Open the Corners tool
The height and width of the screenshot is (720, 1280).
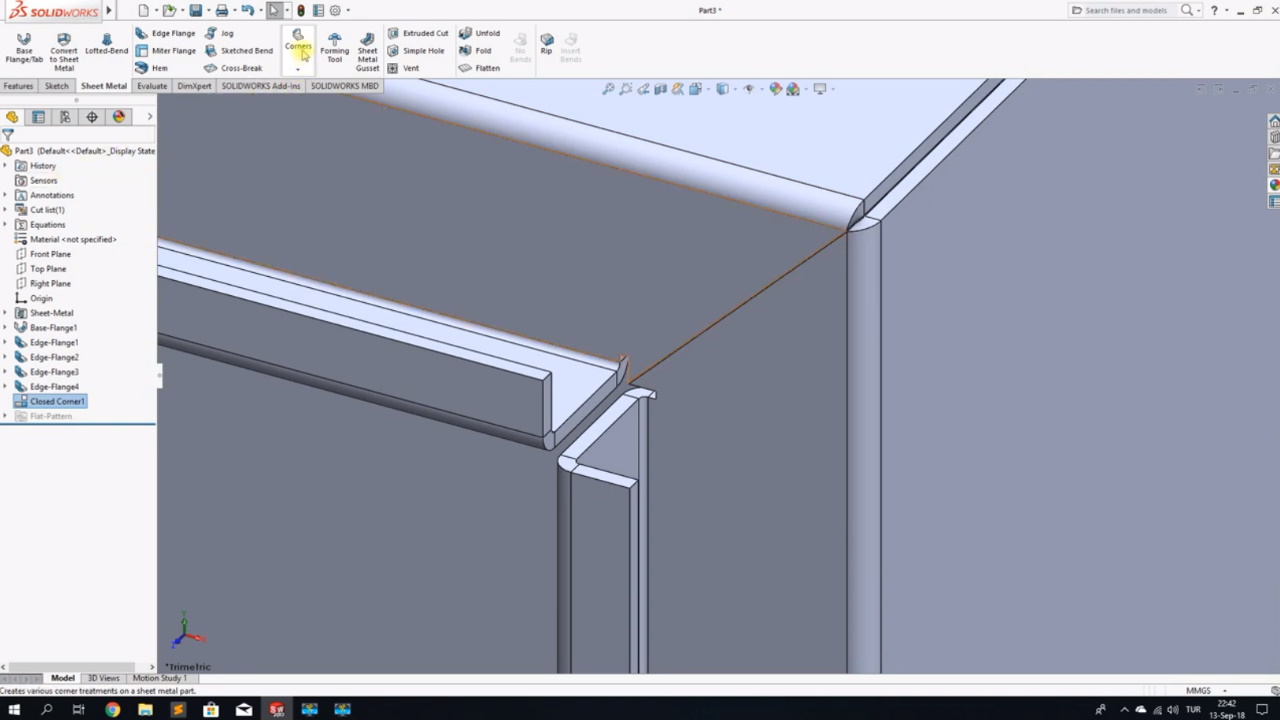298,44
